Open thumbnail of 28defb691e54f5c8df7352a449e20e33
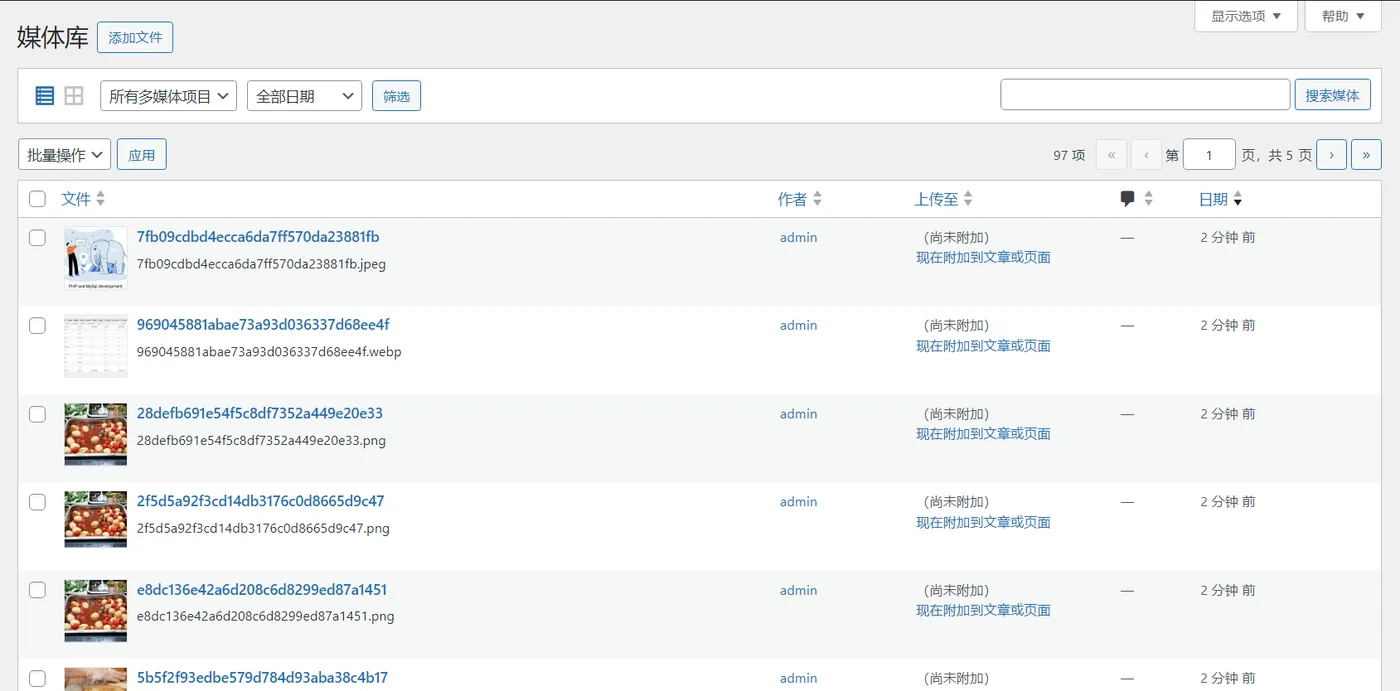 pos(96,434)
